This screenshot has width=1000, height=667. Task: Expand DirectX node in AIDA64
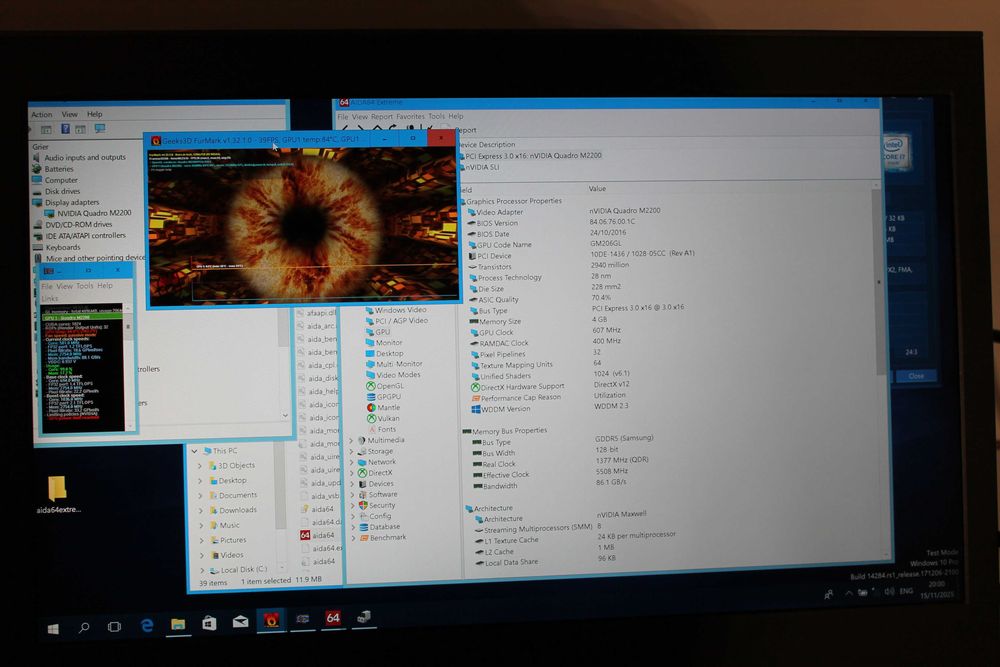[x=351, y=473]
